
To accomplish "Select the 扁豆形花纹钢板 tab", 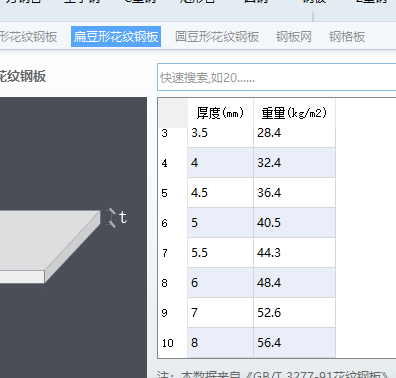I will [116, 37].
